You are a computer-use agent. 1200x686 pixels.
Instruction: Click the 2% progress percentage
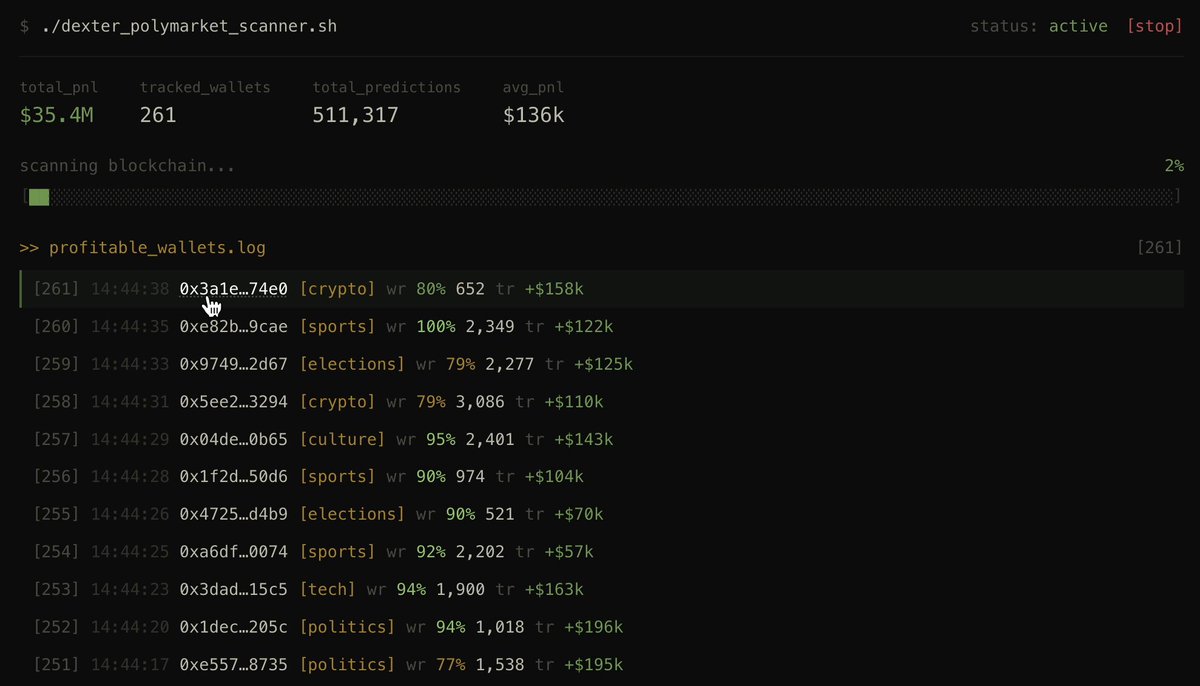pyautogui.click(x=1174, y=165)
